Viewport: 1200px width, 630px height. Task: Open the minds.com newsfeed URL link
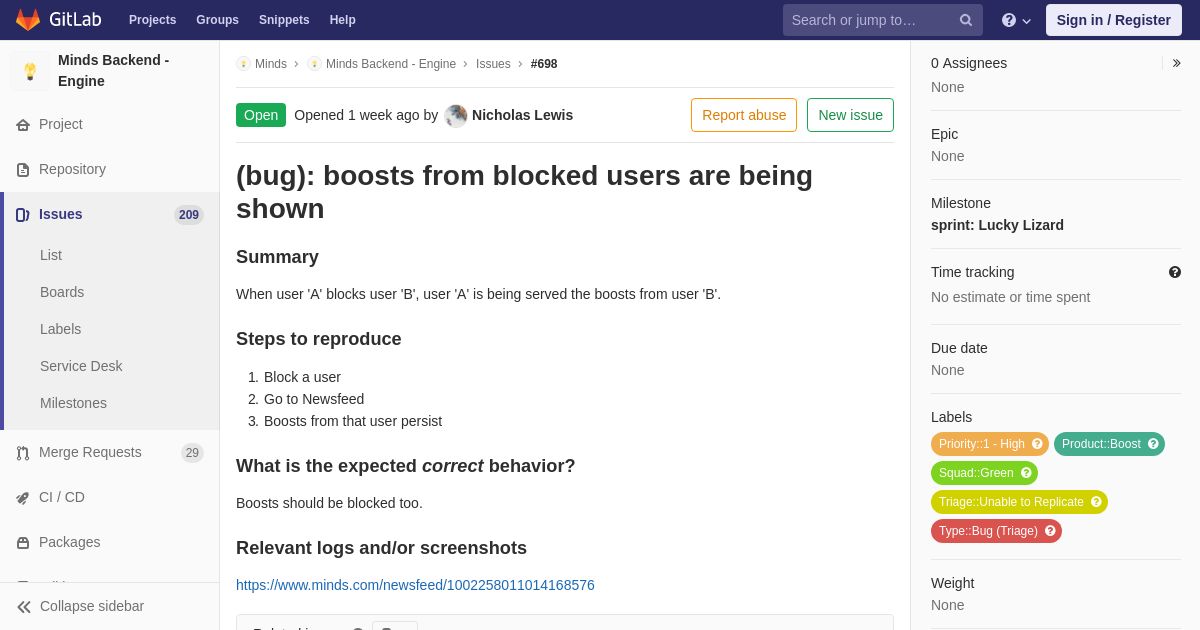point(415,585)
